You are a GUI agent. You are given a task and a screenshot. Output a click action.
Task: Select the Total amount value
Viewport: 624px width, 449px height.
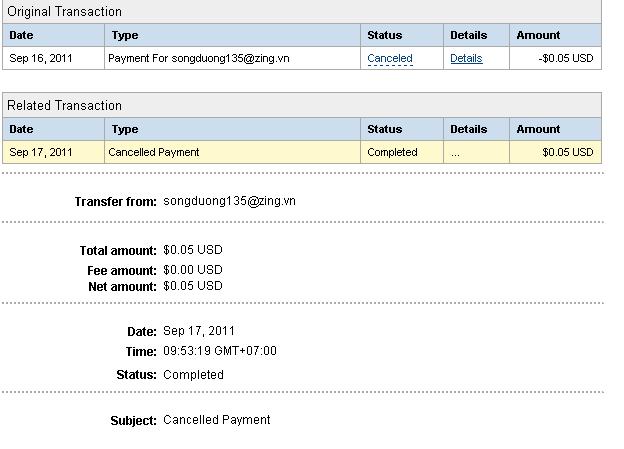(x=193, y=250)
